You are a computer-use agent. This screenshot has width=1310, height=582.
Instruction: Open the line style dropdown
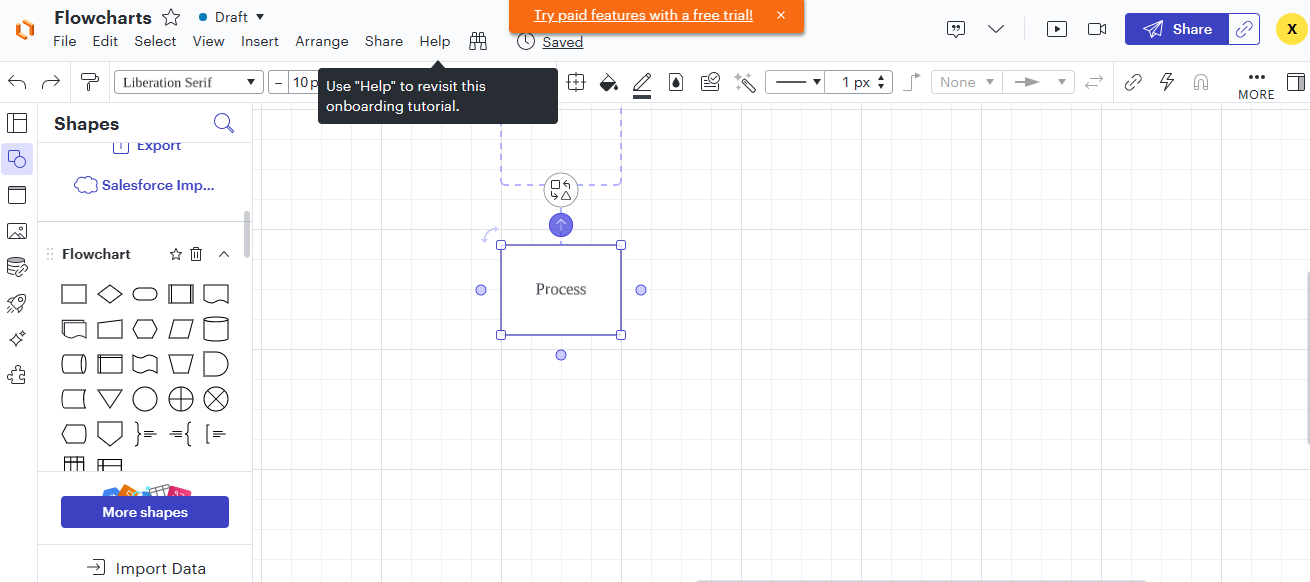(x=795, y=82)
